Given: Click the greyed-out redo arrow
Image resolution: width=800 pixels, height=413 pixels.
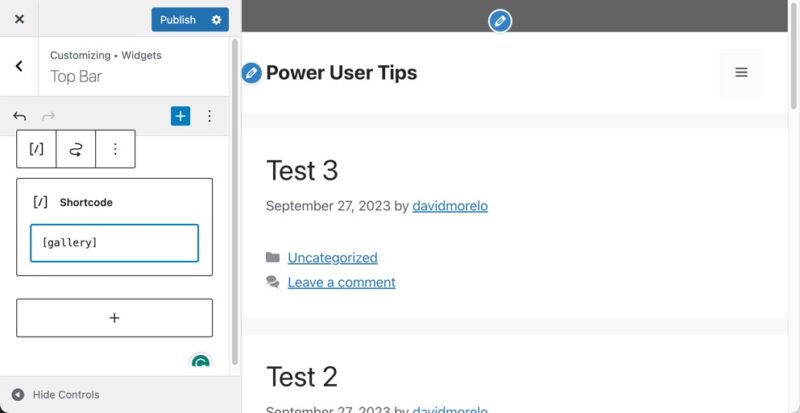Looking at the screenshot, I should [x=48, y=116].
